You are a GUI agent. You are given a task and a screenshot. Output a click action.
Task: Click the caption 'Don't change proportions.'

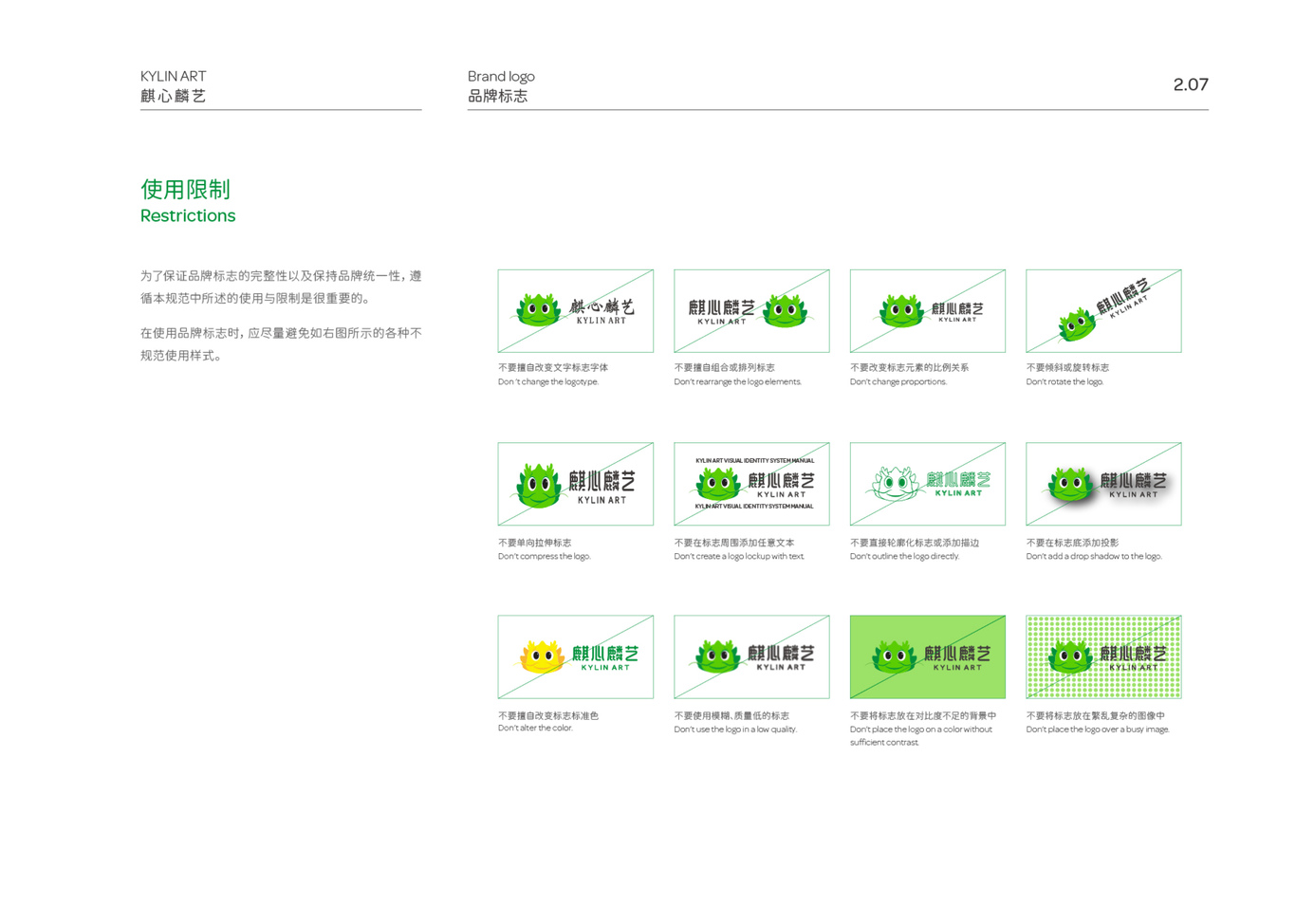pos(898,381)
